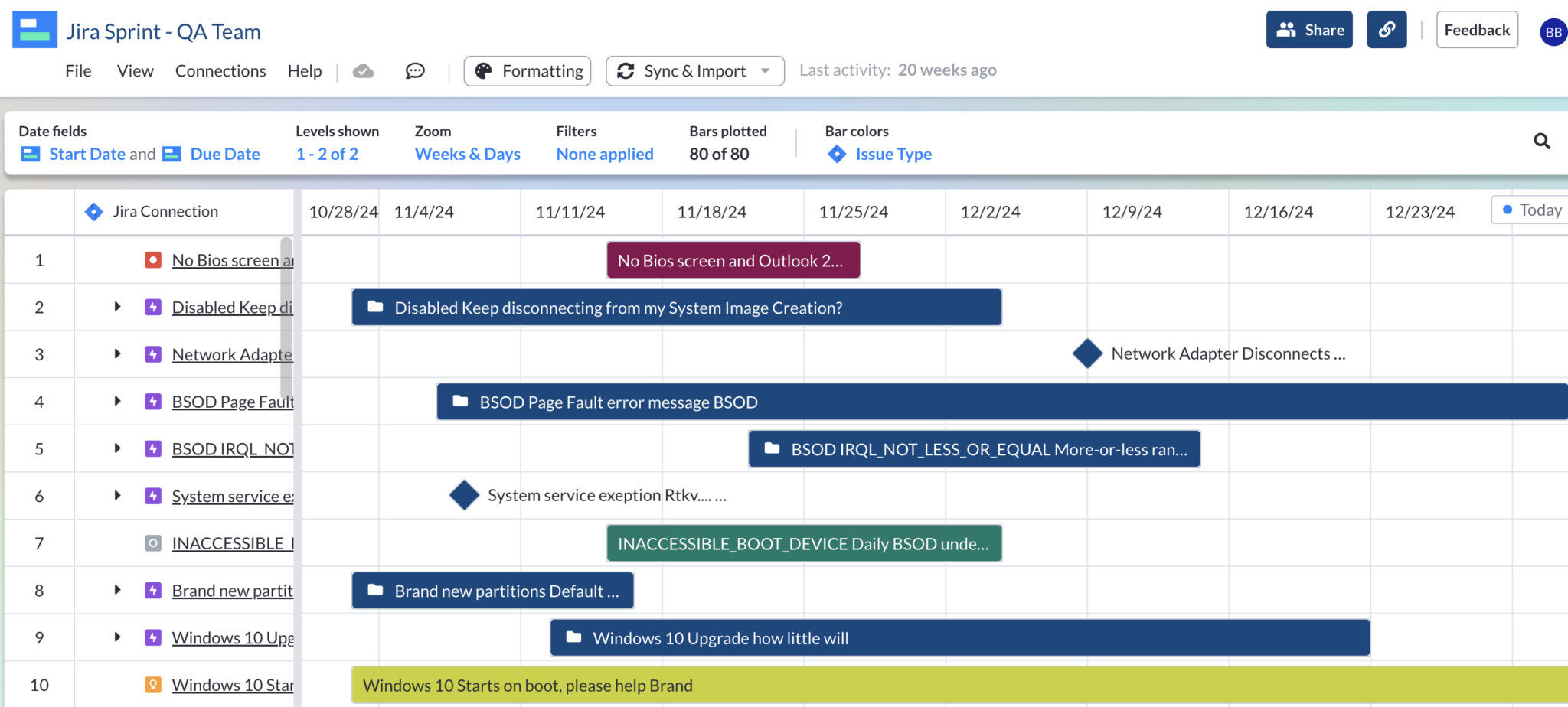Image resolution: width=1568 pixels, height=707 pixels.
Task: Click the cloud save status icon
Action: coord(363,70)
